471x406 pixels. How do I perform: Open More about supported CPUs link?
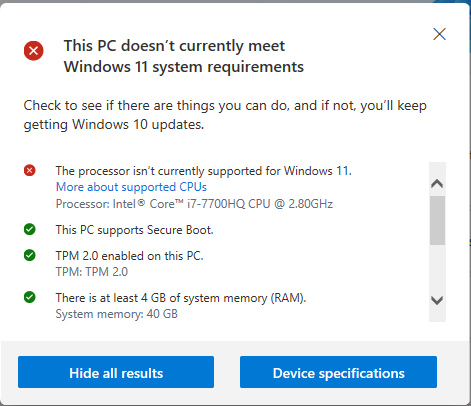(131, 187)
